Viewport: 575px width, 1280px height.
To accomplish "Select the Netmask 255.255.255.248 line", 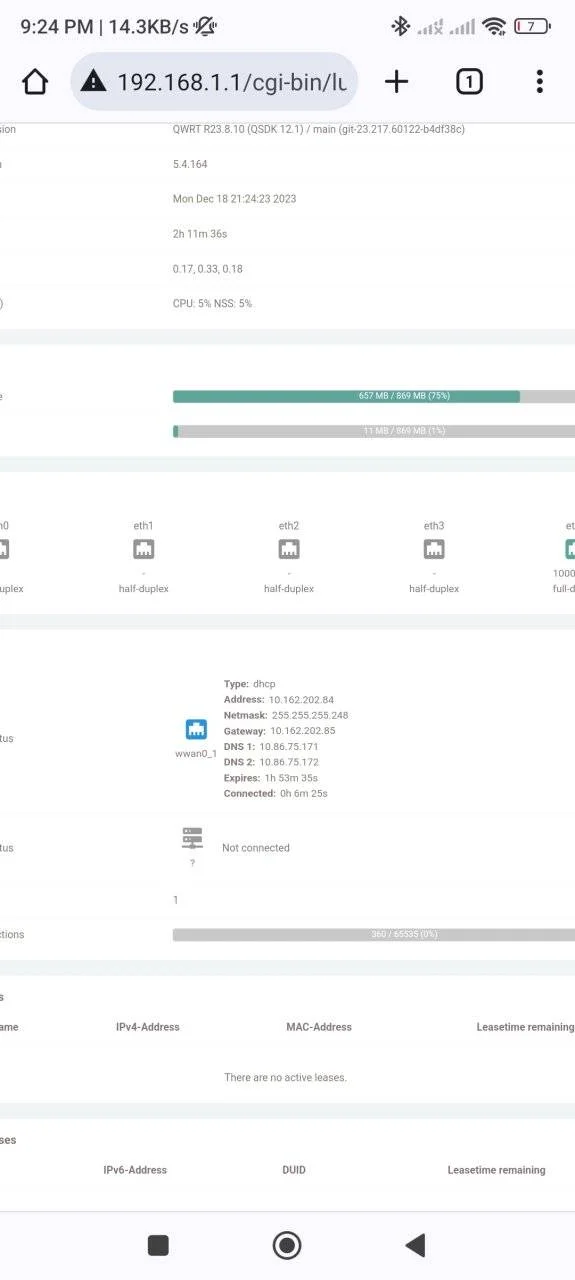I will (x=286, y=715).
